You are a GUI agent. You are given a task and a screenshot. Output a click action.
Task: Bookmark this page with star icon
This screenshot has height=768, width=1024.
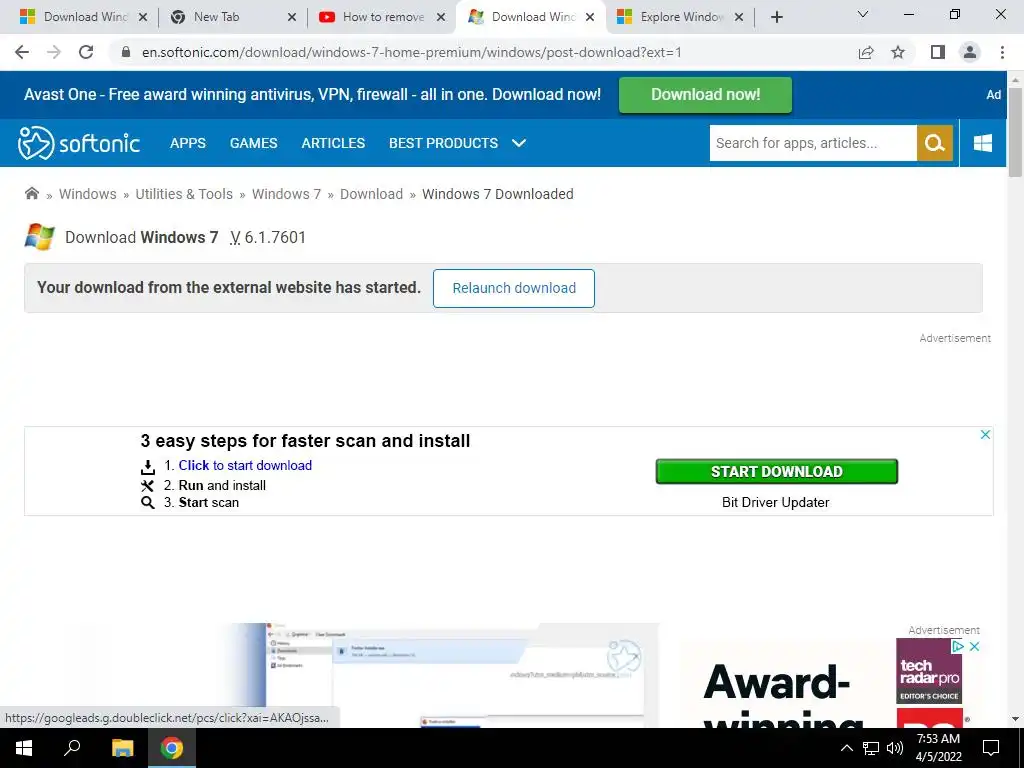point(898,52)
